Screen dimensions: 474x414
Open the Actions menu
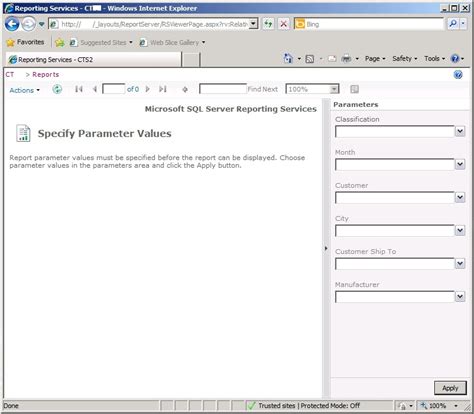coord(24,90)
